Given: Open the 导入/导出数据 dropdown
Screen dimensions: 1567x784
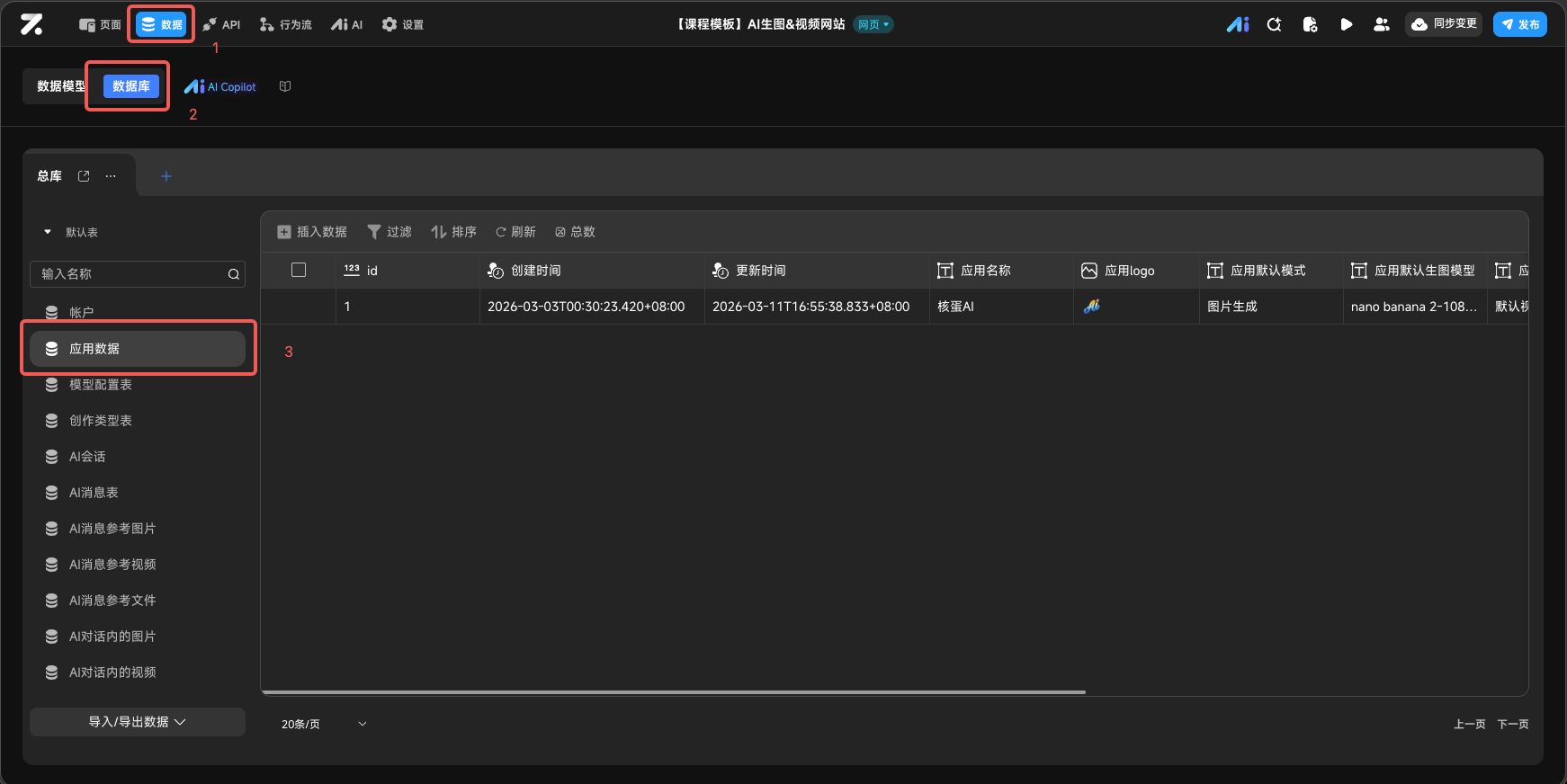Looking at the screenshot, I should click(138, 722).
